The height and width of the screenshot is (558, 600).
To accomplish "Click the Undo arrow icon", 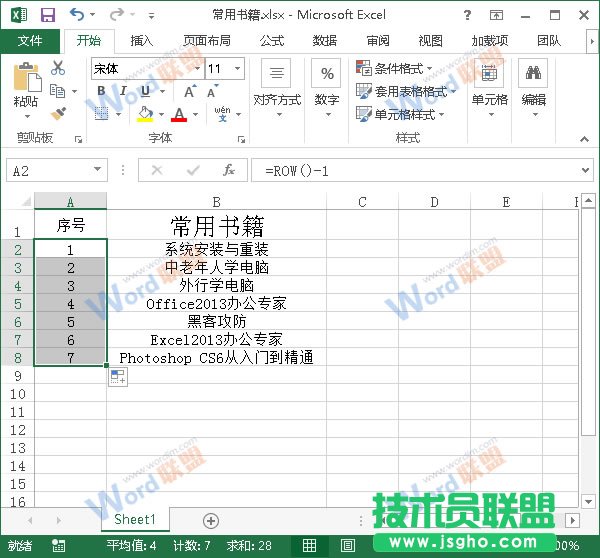I will (77, 15).
